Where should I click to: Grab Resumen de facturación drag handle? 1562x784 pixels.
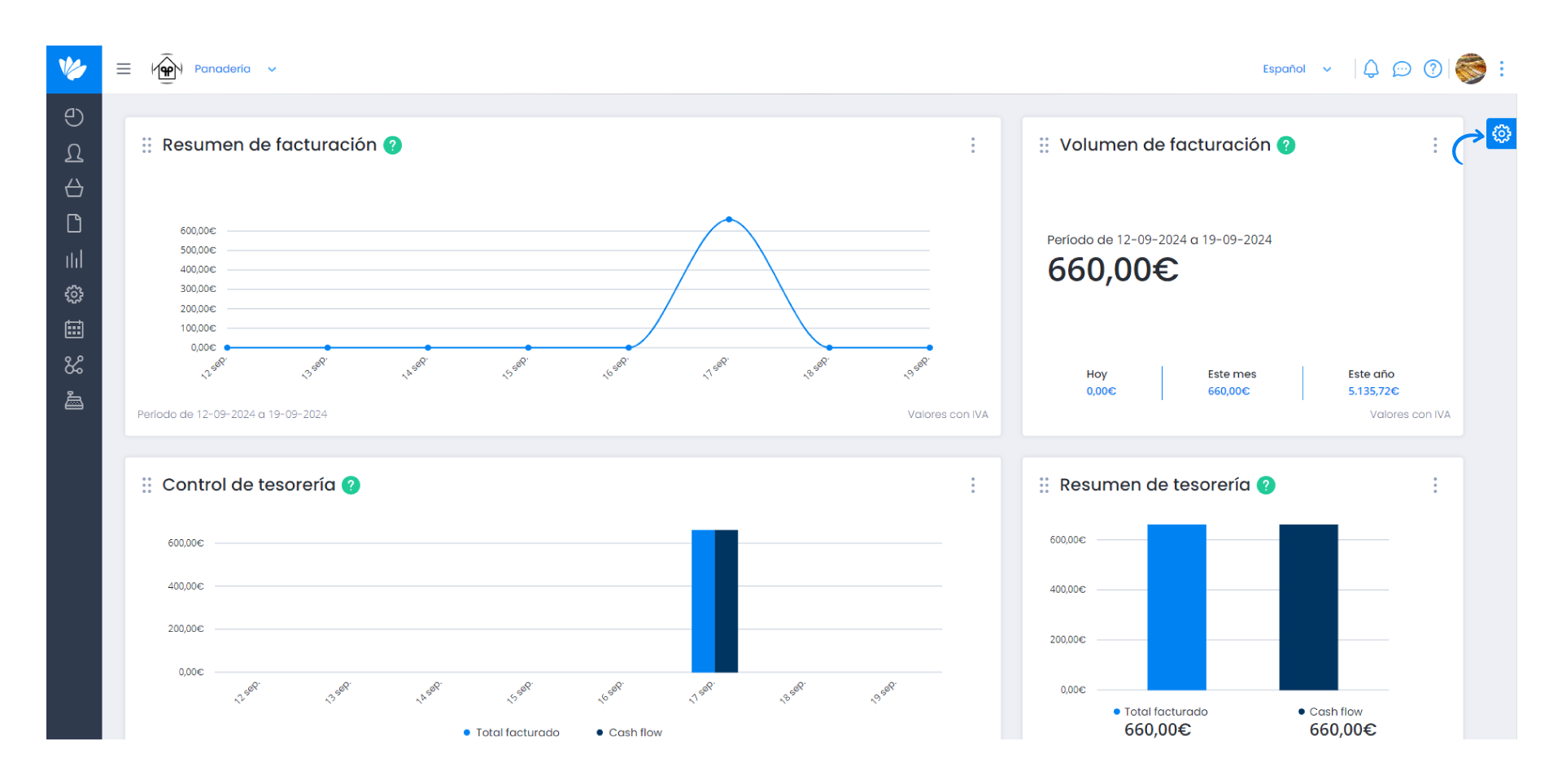click(x=146, y=145)
